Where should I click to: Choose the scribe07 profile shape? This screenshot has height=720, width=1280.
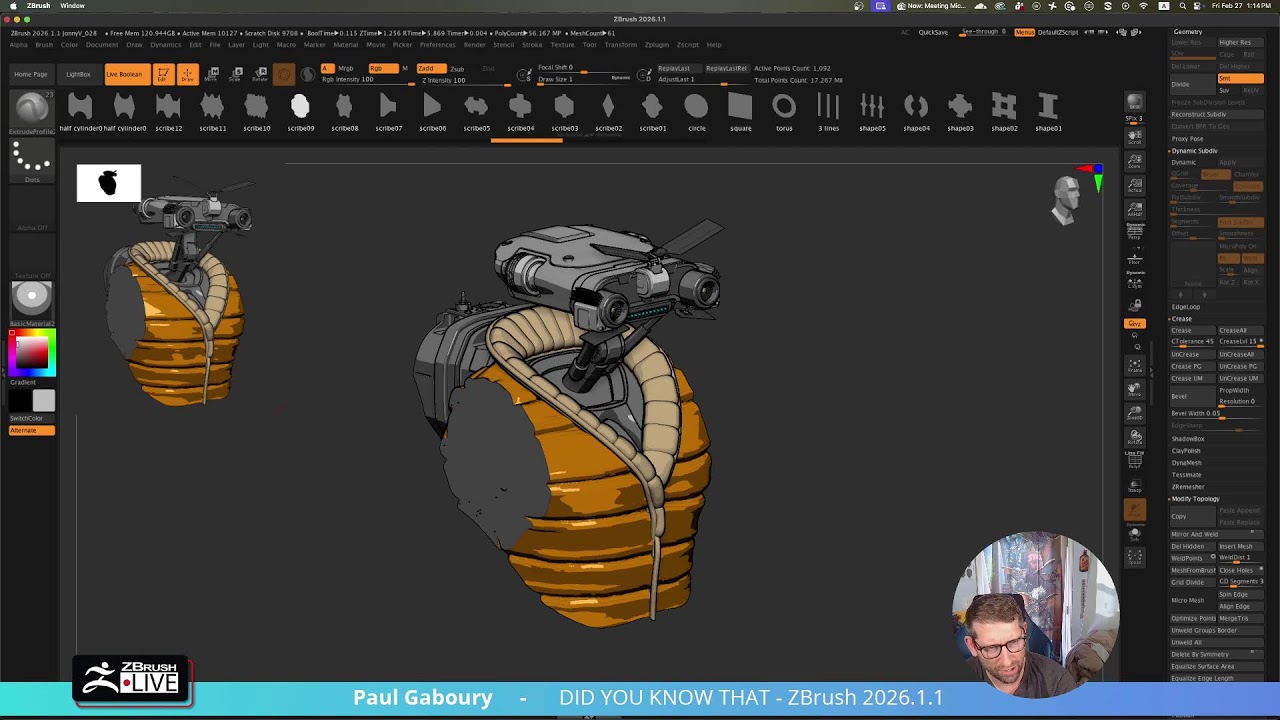pyautogui.click(x=388, y=111)
